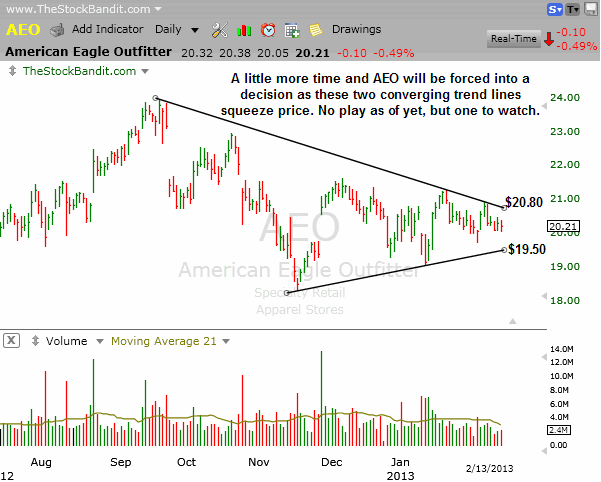Close the Volume pane with the X box

tap(10, 340)
